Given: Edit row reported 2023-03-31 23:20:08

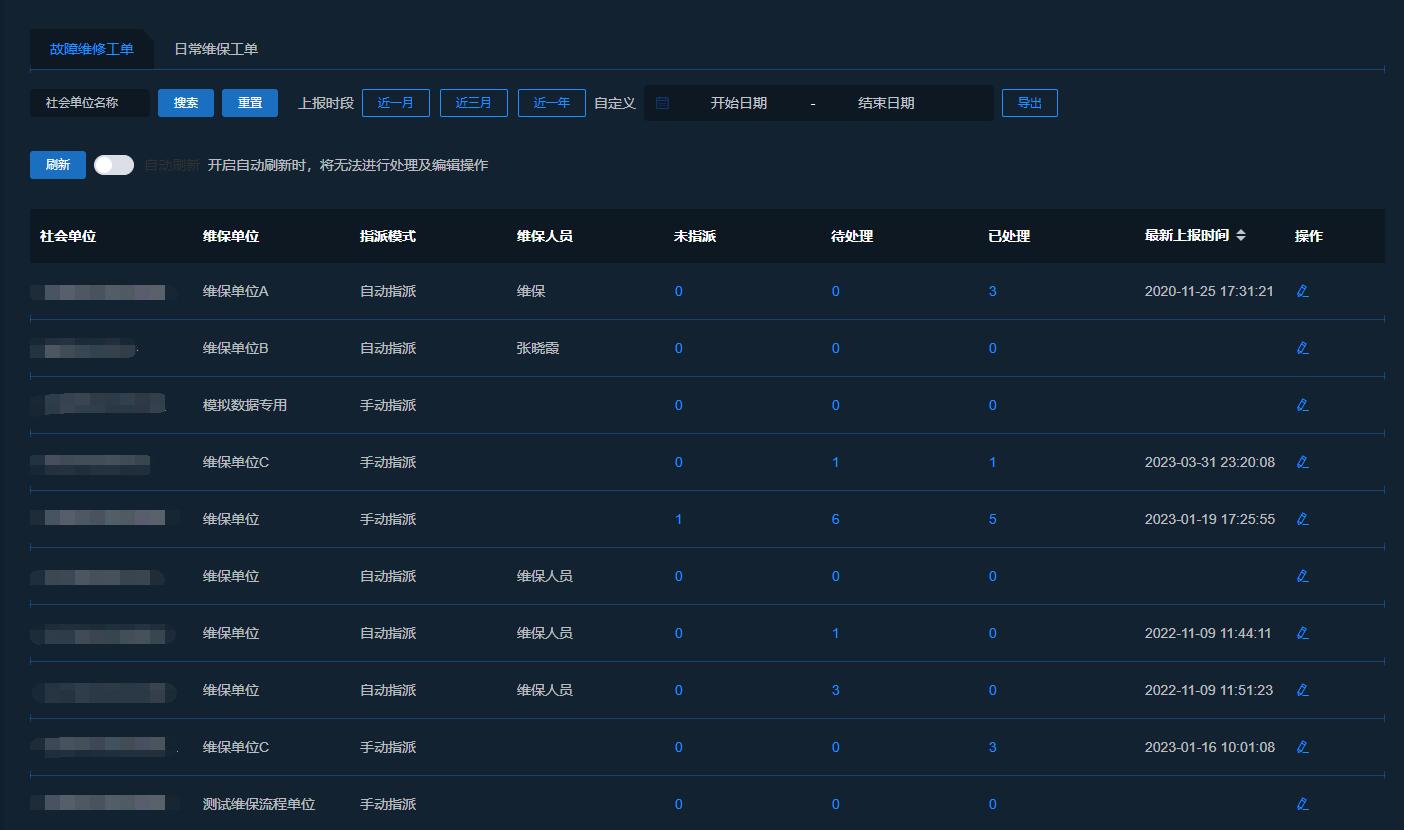Looking at the screenshot, I should [1302, 462].
